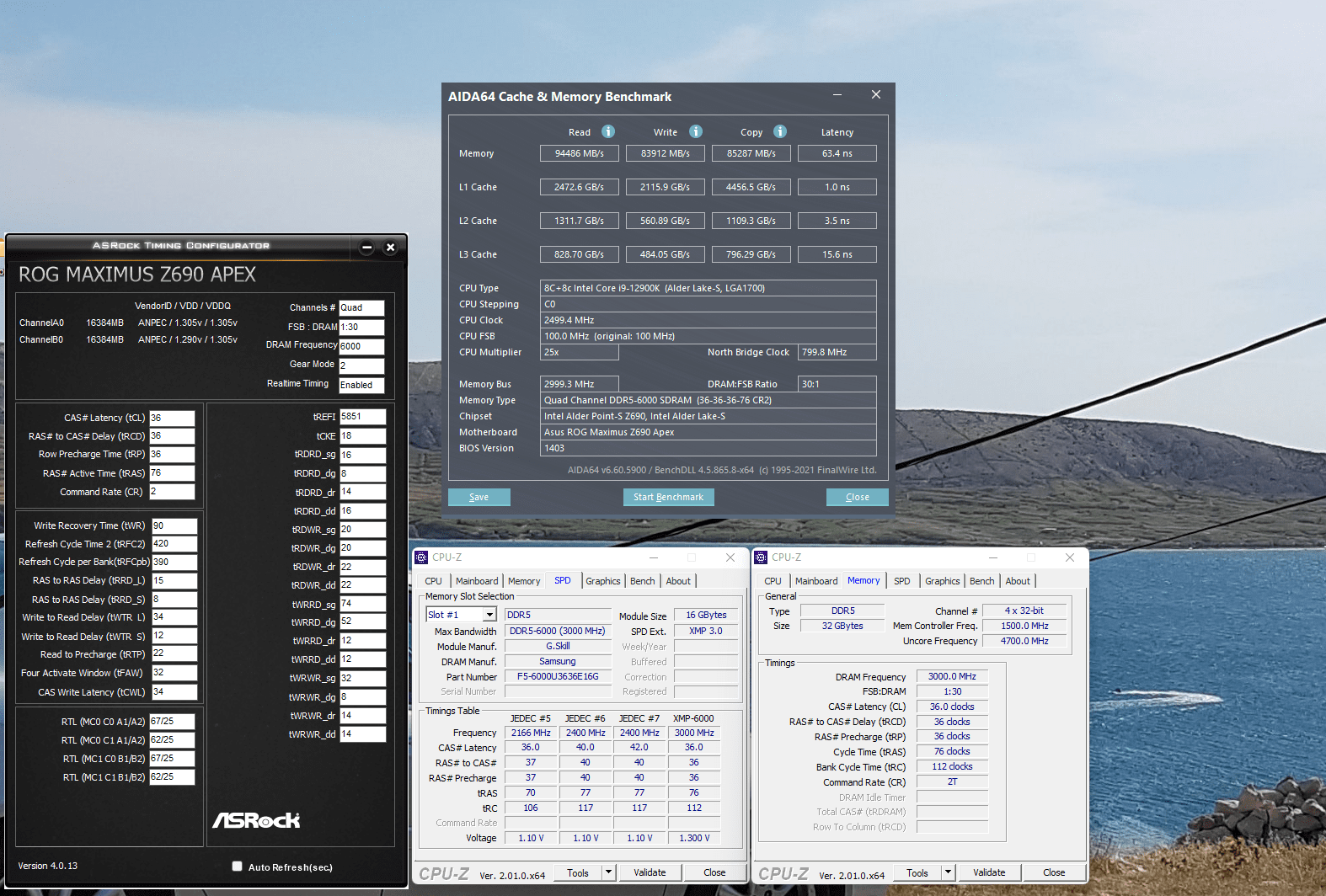Click the XMP-6000 column header
Image resolution: width=1326 pixels, height=896 pixels.
click(x=693, y=718)
